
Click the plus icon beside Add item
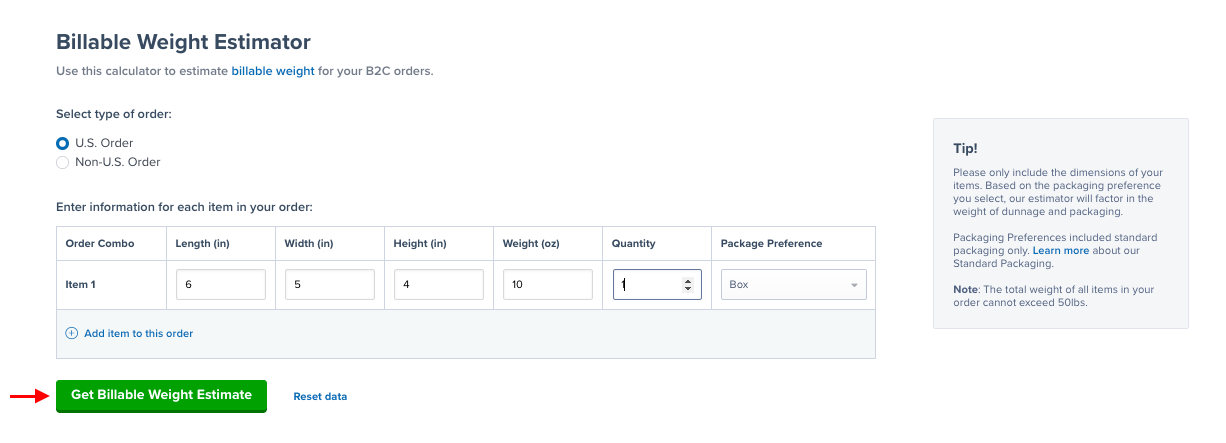pyautogui.click(x=71, y=333)
